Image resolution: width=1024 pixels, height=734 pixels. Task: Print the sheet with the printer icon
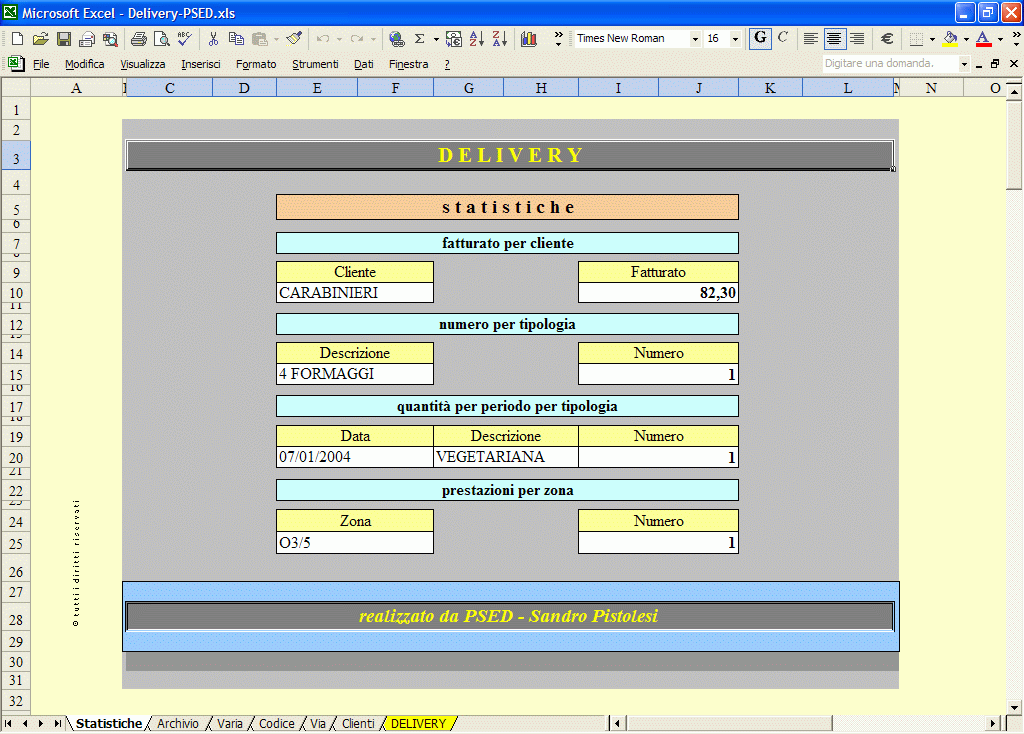(138, 39)
